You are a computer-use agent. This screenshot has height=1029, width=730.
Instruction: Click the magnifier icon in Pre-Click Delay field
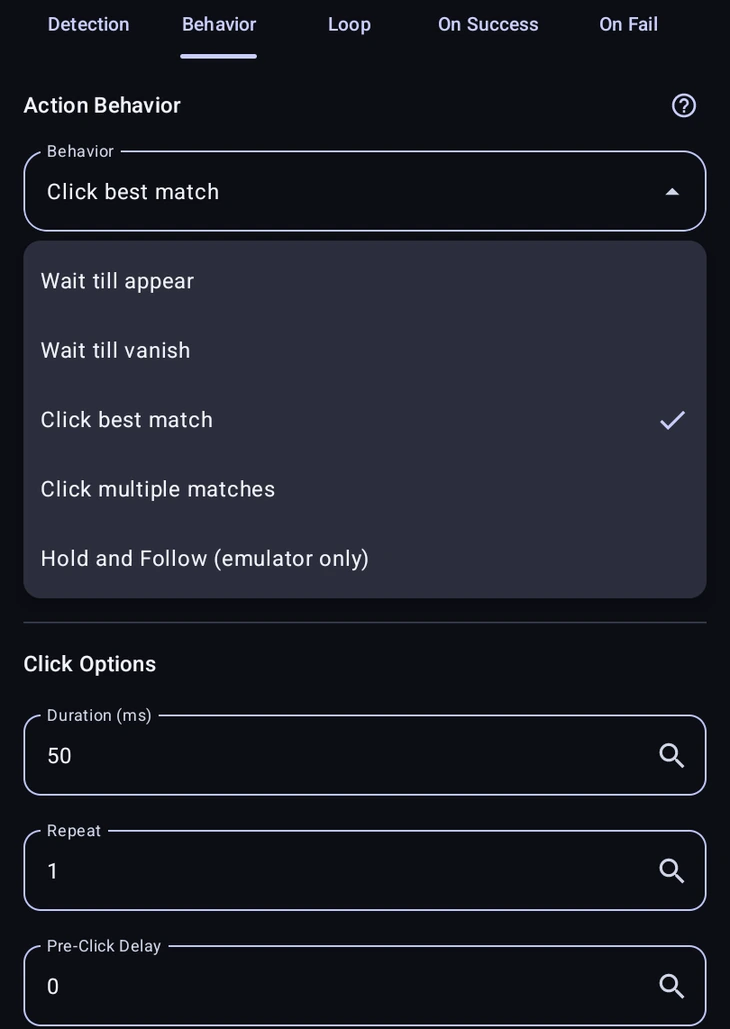[672, 986]
